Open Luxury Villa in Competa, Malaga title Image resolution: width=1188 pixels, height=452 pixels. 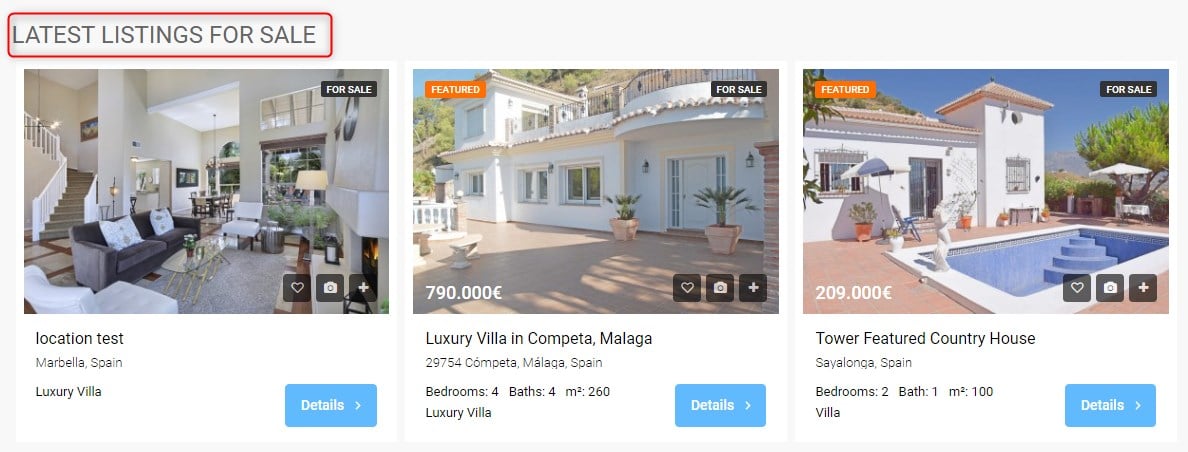[539, 338]
